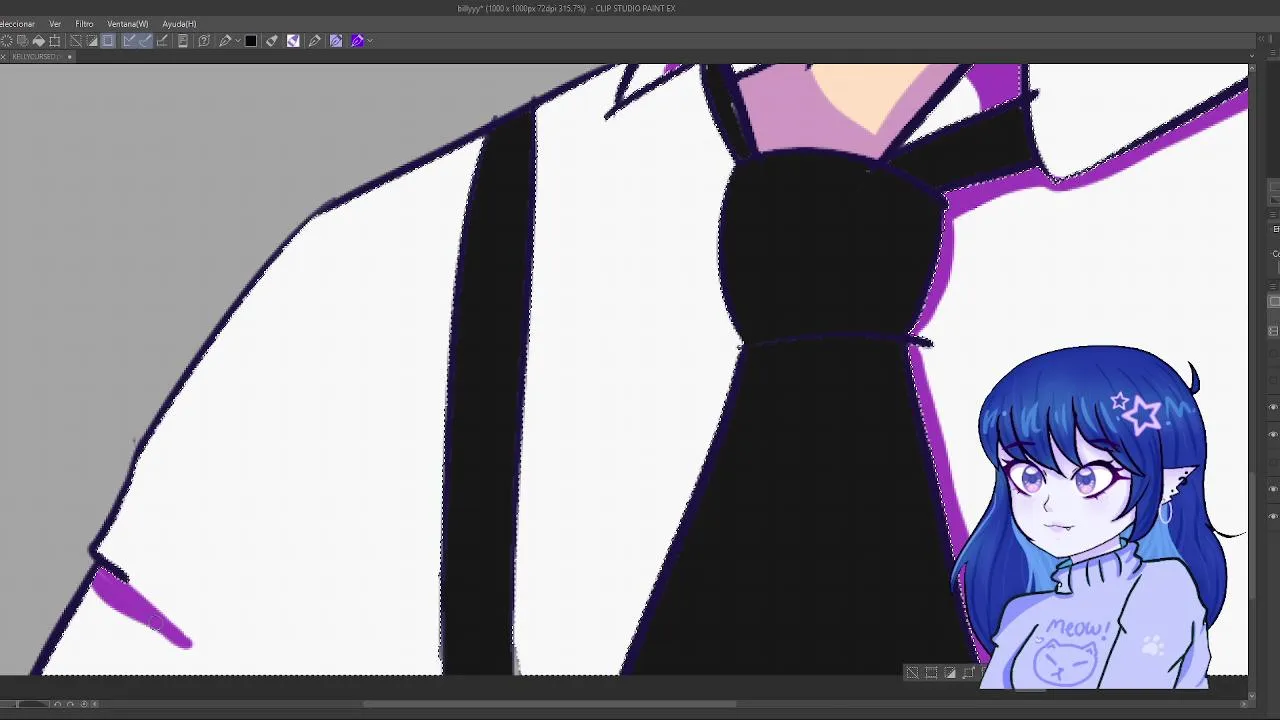Click the canvas horizontal scrollbar
The height and width of the screenshot is (720, 1280).
point(550,704)
